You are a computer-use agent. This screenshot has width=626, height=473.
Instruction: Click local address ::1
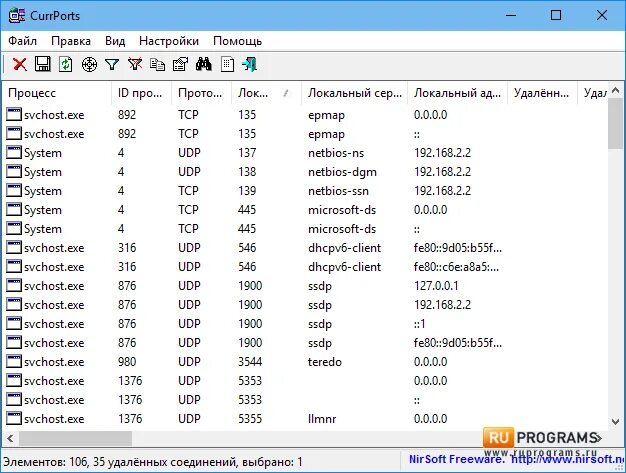pos(420,324)
